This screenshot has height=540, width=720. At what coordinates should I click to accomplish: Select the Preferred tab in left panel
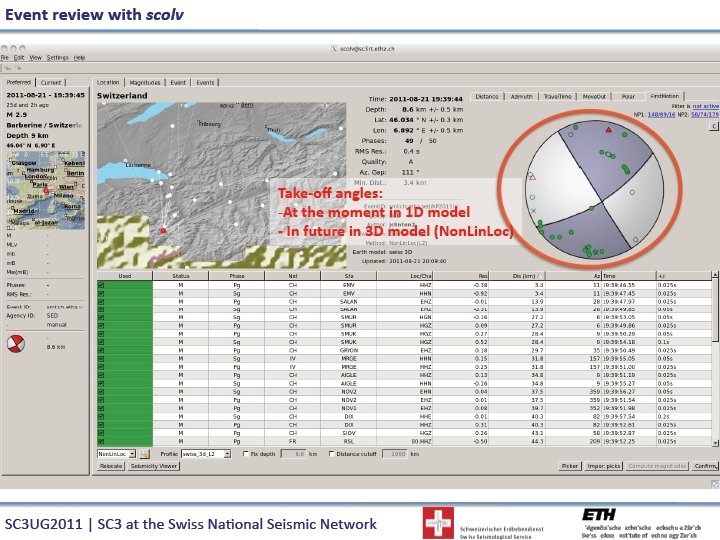point(19,82)
